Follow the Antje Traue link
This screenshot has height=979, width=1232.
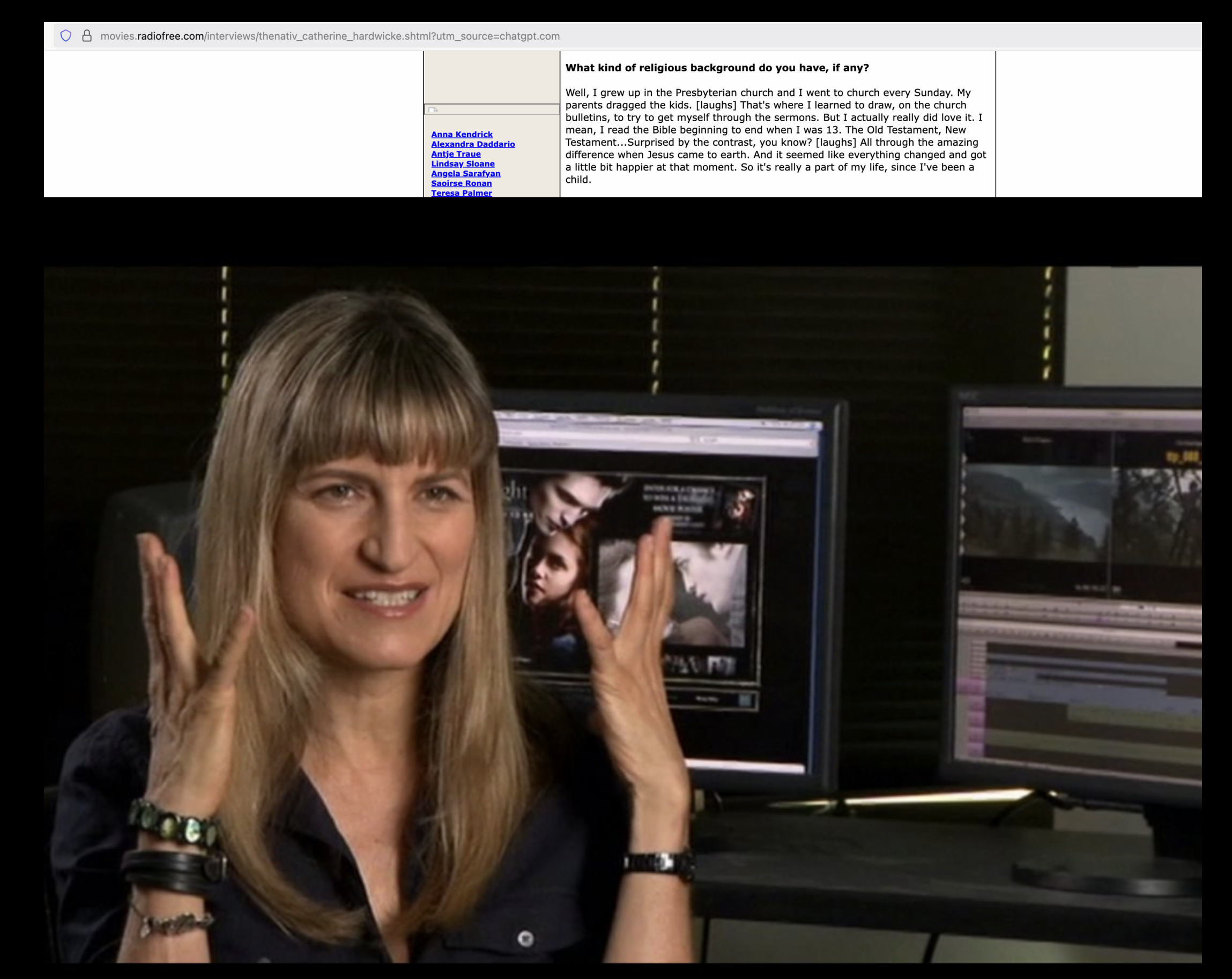click(455, 154)
